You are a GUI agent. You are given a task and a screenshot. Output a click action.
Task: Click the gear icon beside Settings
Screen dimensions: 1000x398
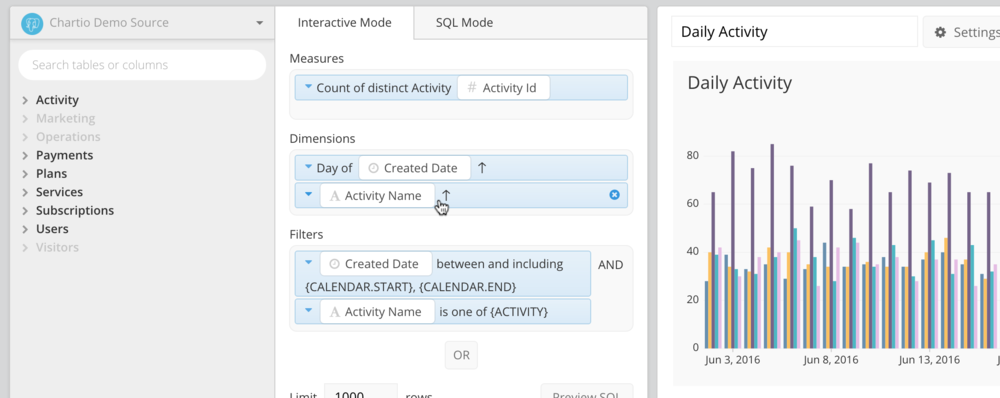940,32
